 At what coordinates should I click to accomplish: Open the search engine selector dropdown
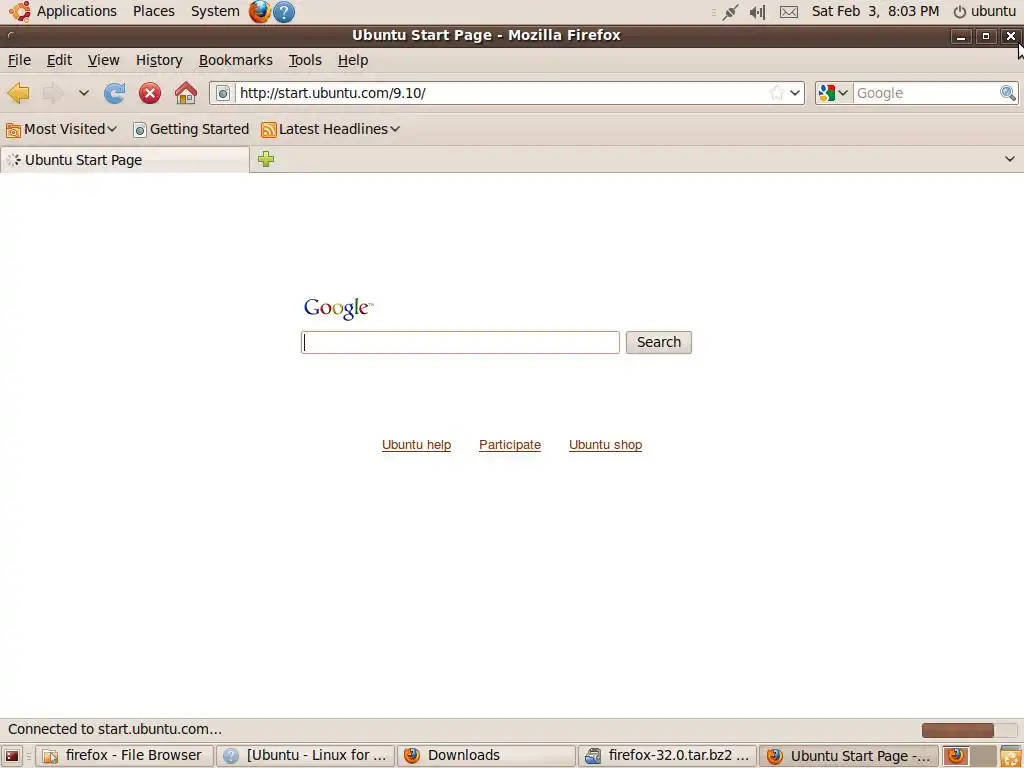834,93
